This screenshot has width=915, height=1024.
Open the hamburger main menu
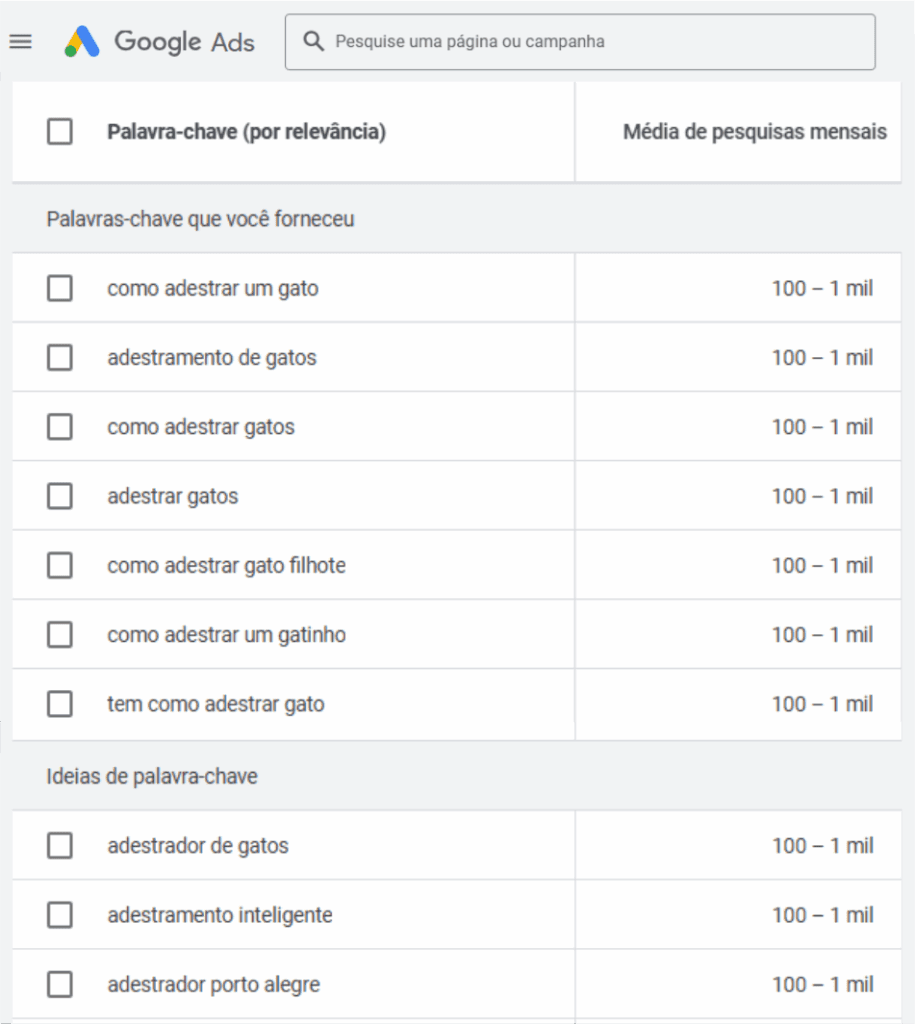(20, 42)
